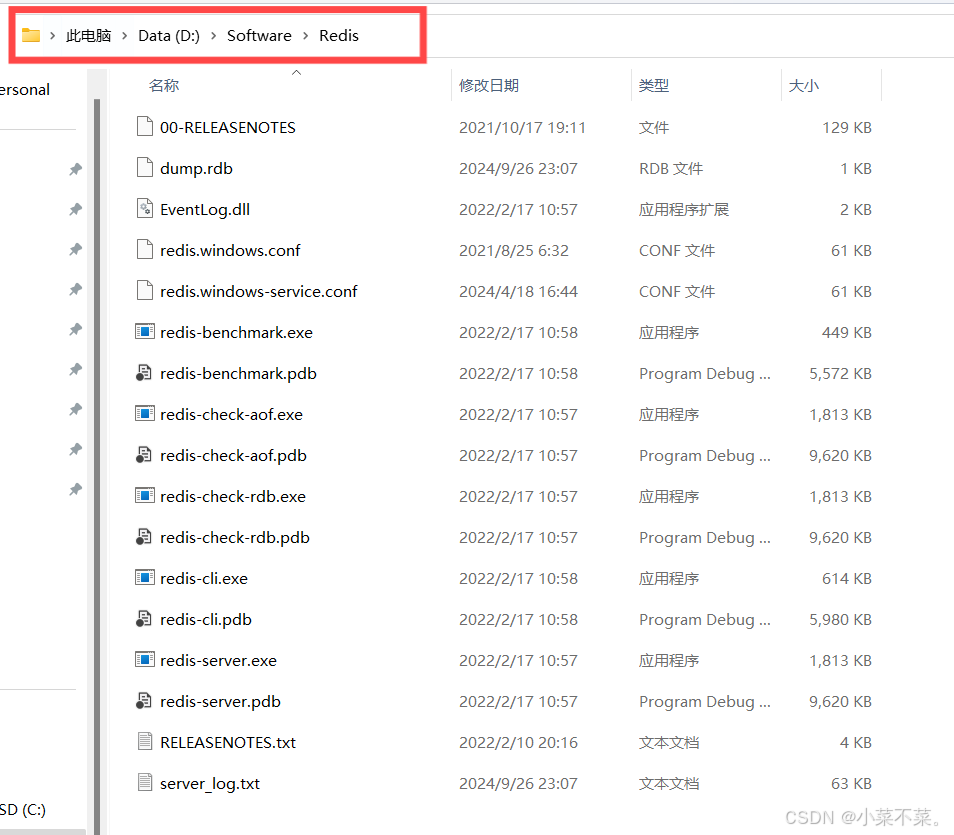
Task: Click the redis-check-aof.exe application icon
Action: tap(145, 414)
